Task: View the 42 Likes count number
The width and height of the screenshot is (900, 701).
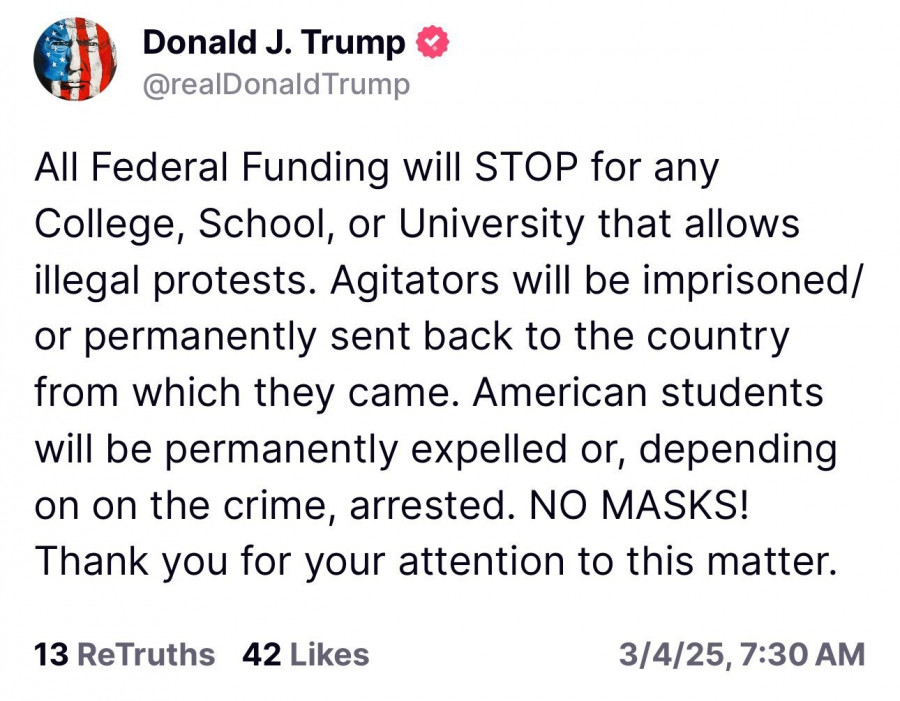Action: (x=261, y=655)
